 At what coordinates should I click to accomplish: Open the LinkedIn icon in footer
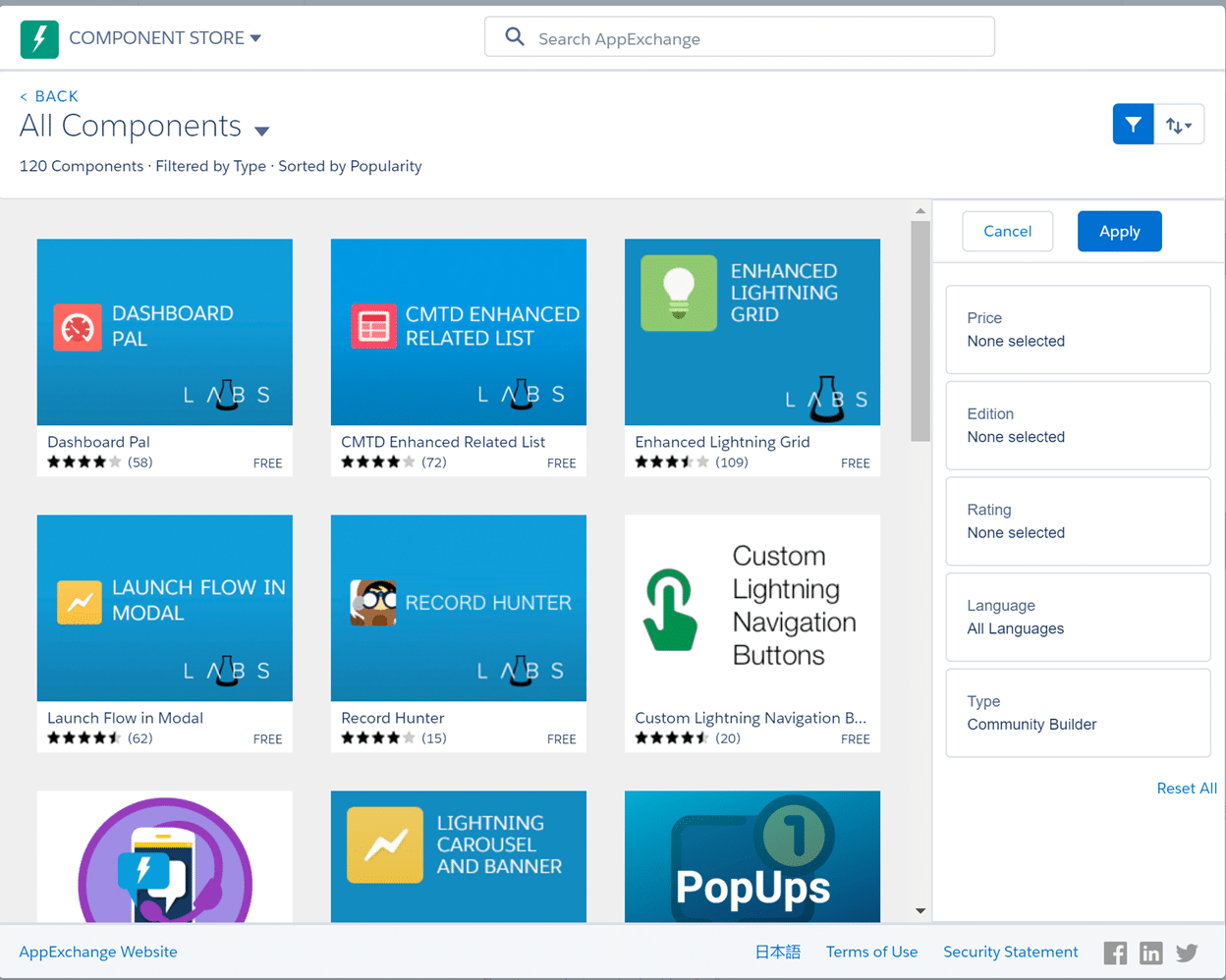(x=1150, y=953)
